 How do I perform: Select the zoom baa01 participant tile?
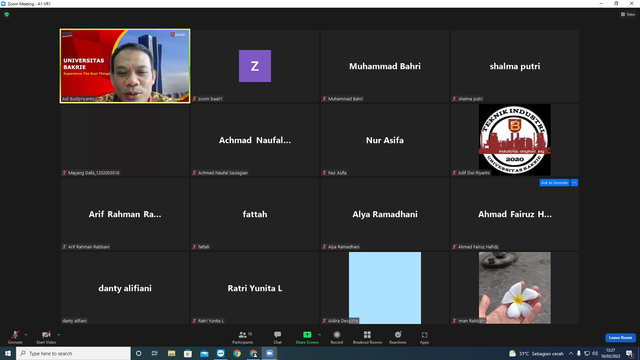(255, 66)
